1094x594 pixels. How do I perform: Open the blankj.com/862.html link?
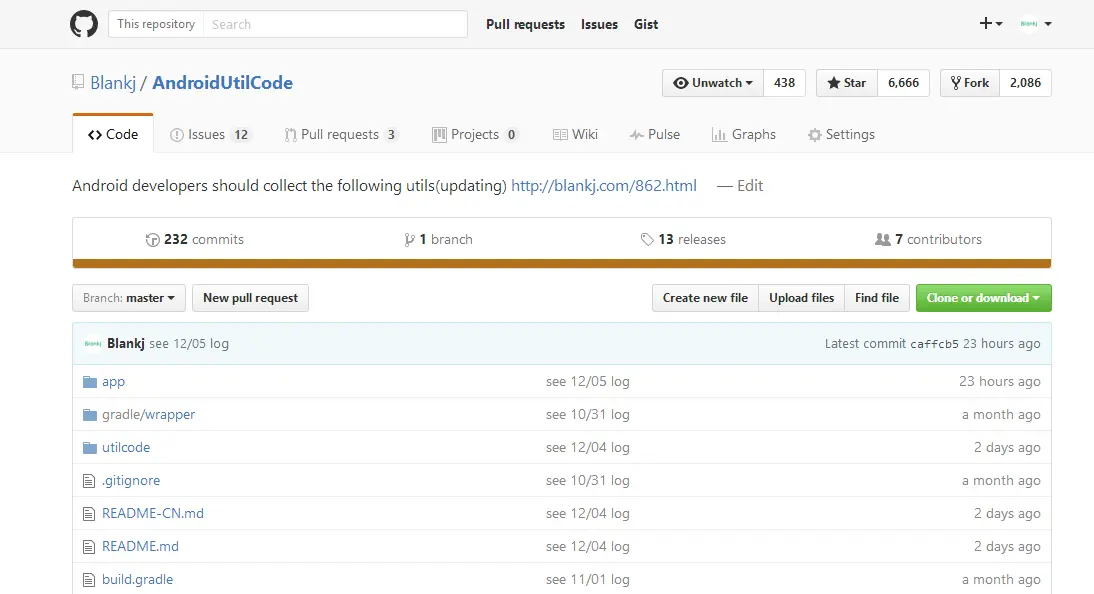click(603, 186)
